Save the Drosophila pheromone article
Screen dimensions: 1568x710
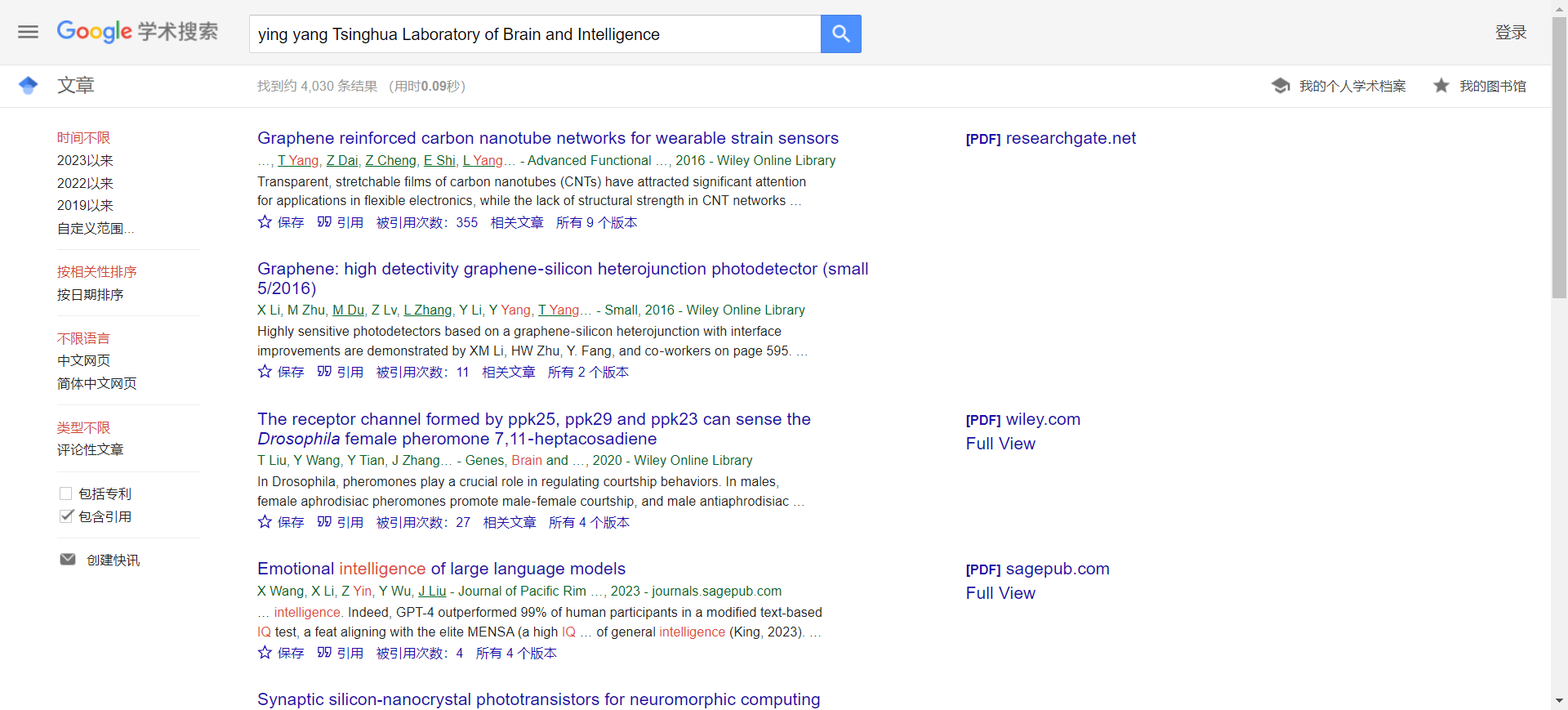click(281, 522)
